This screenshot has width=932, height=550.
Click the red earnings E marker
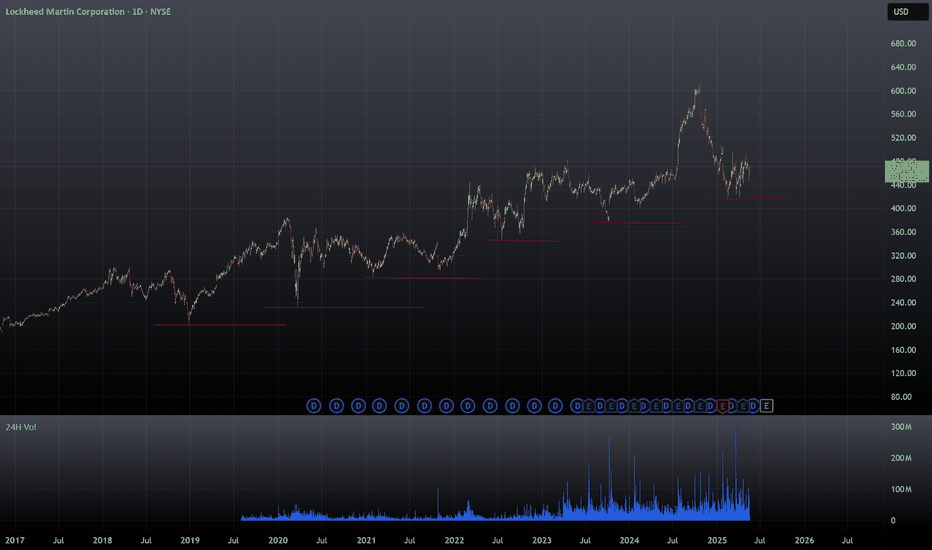coord(723,406)
